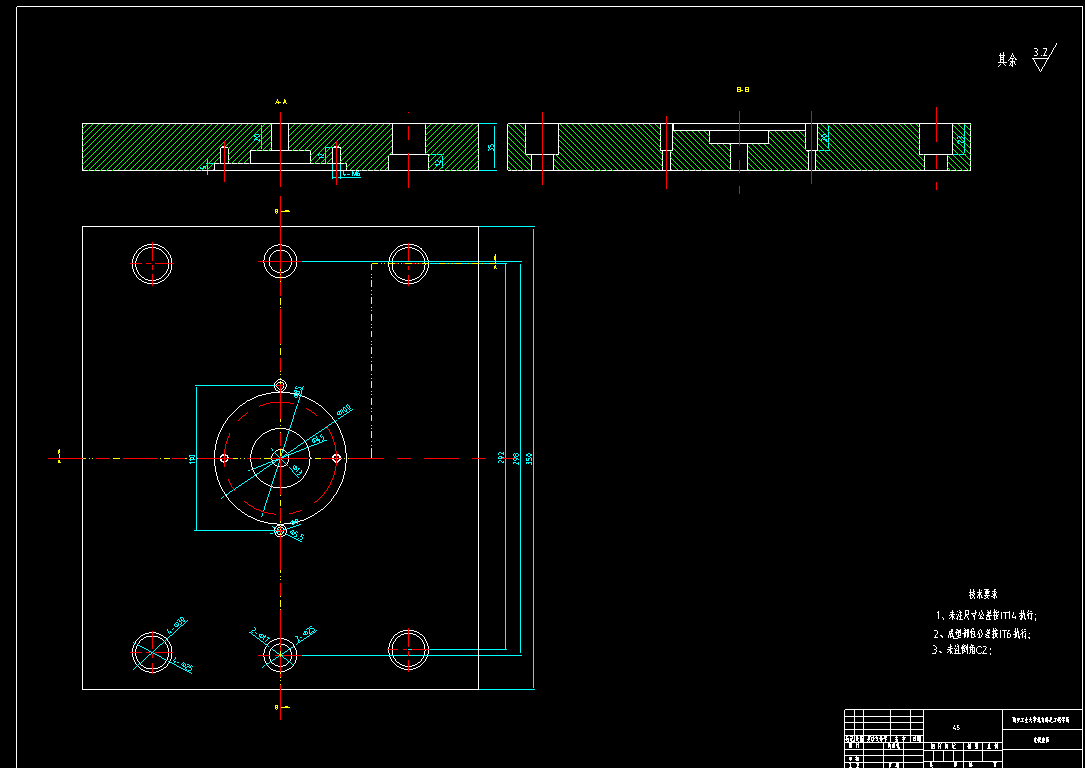The image size is (1085, 768).
Task: Select the 298 vertical dimension
Action: click(x=516, y=458)
